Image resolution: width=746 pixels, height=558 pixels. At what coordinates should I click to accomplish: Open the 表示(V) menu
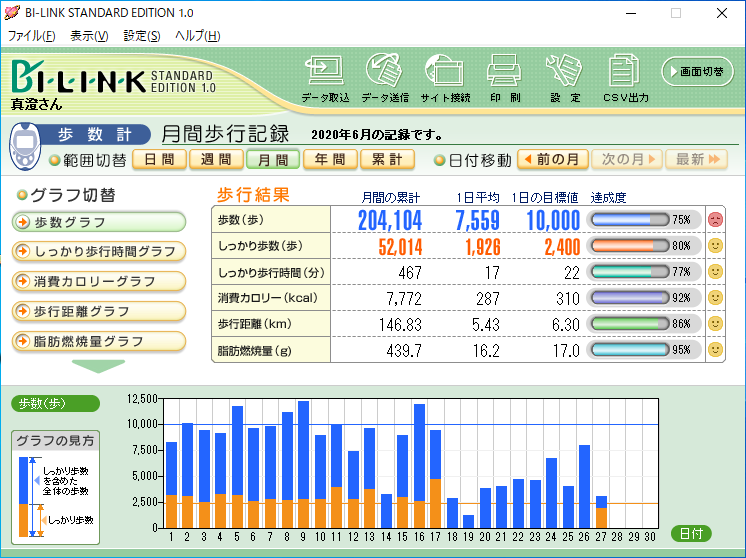click(x=89, y=36)
